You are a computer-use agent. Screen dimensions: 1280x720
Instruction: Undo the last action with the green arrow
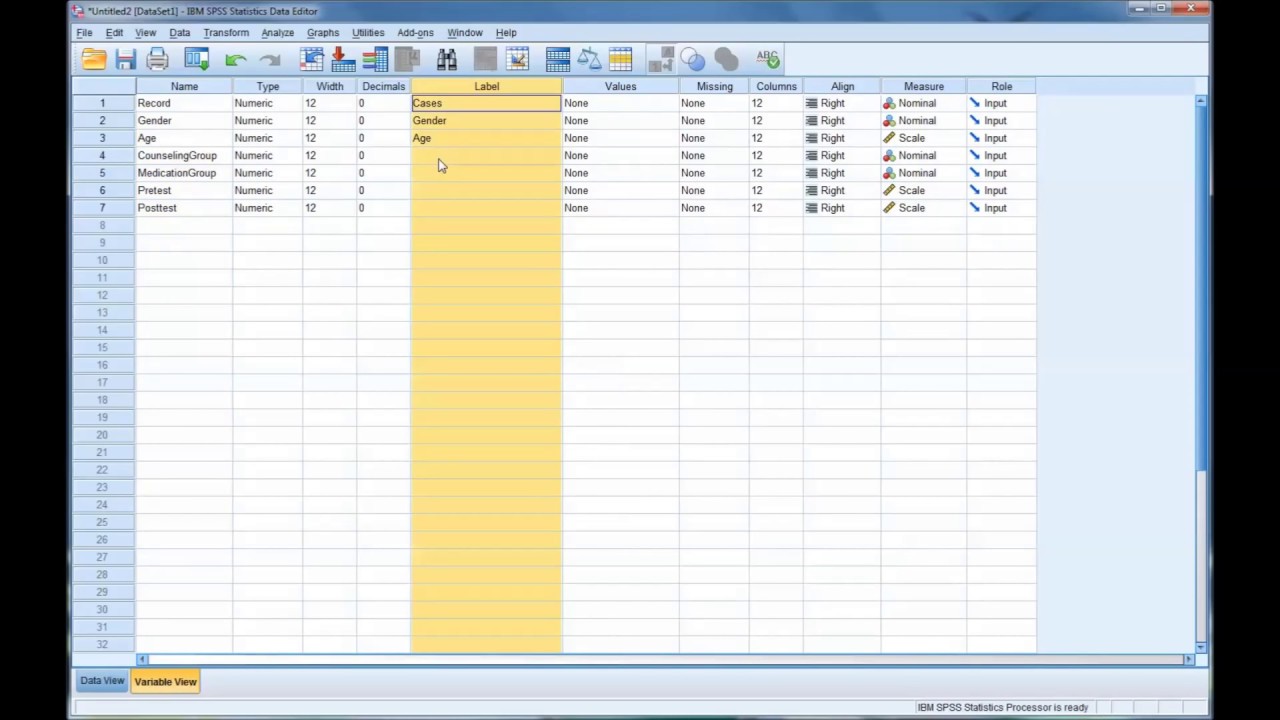pos(236,60)
